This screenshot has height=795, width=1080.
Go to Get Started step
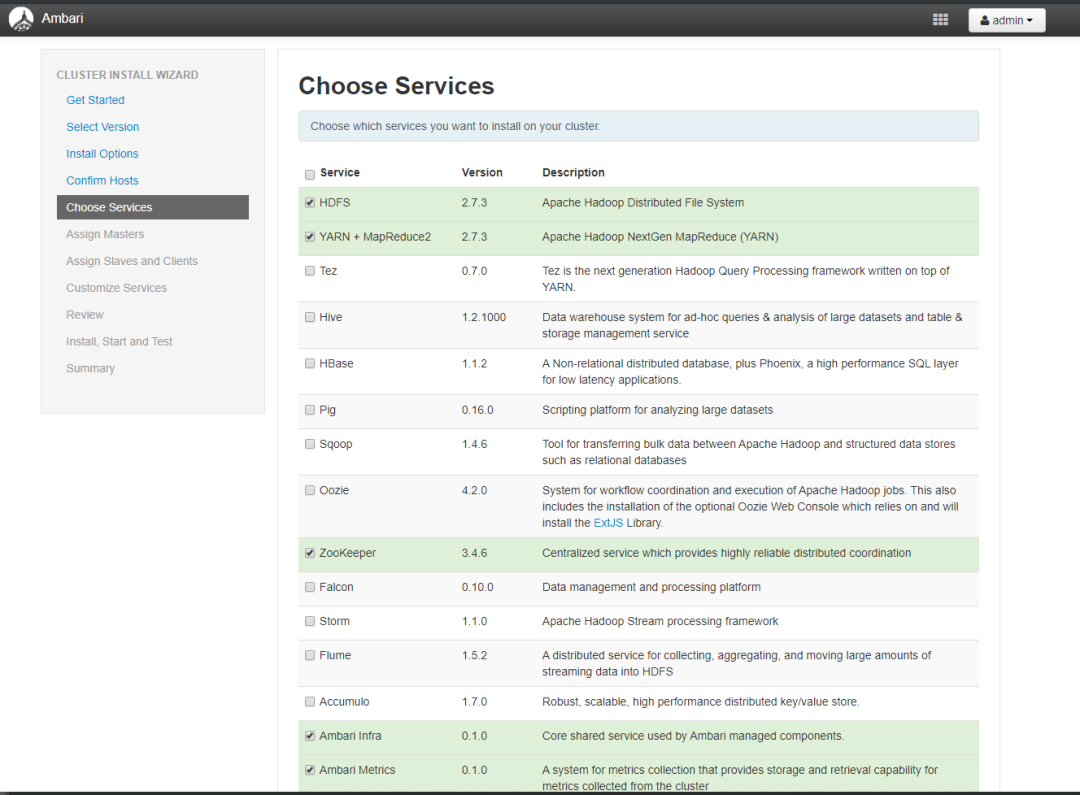coord(95,100)
